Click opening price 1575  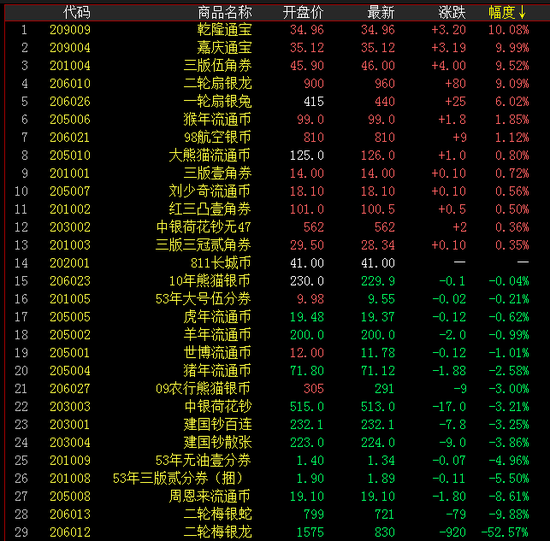[310, 533]
